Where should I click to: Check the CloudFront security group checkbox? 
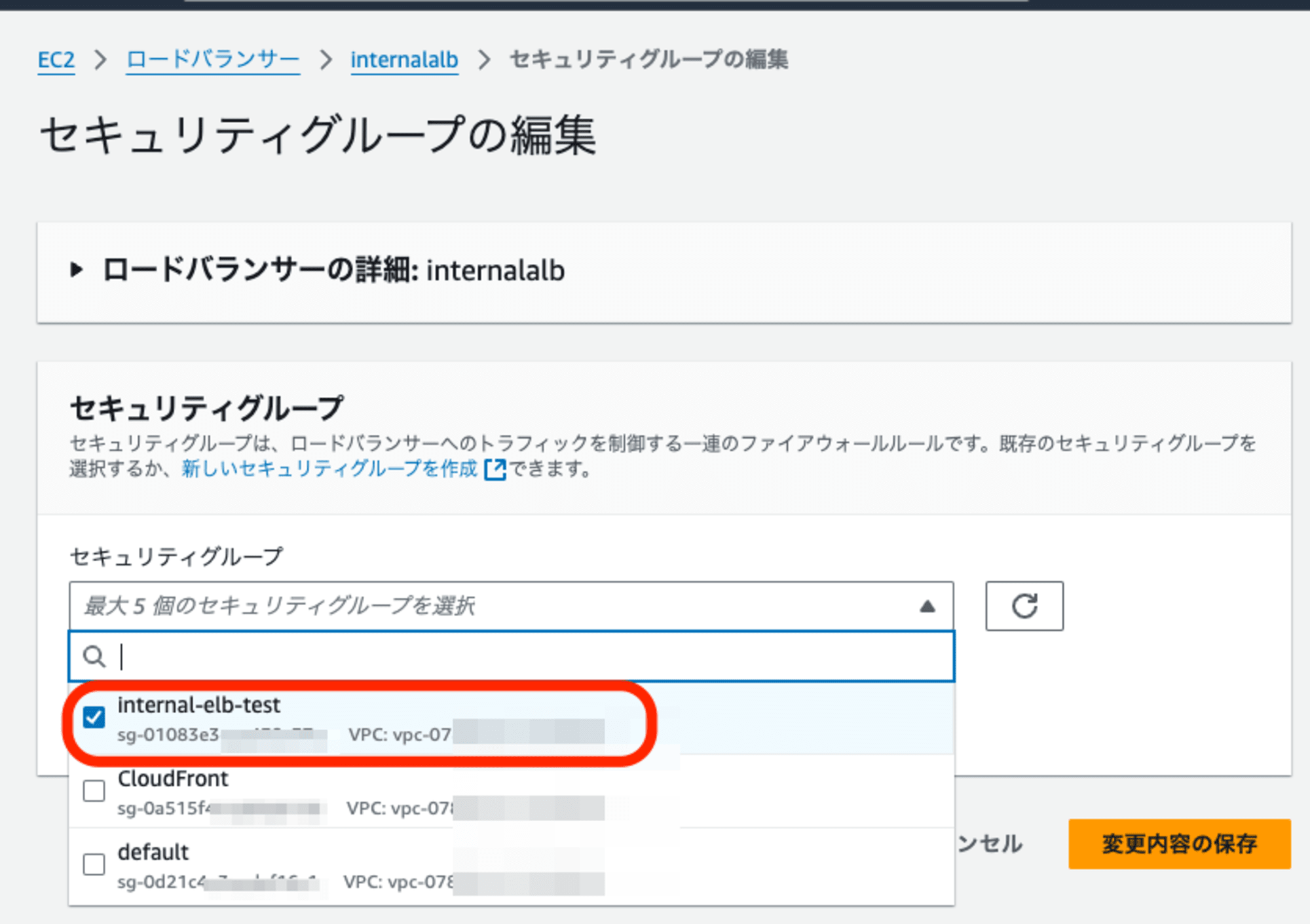tap(94, 791)
